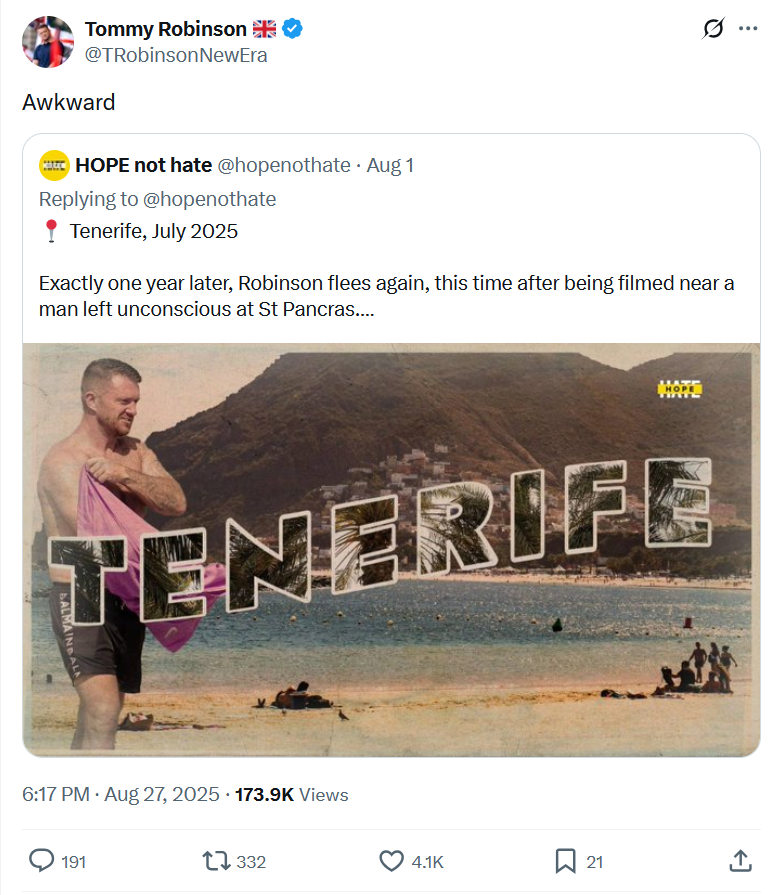Open Tommy Robinson's profile avatar
This screenshot has width=769, height=895.
point(47,41)
